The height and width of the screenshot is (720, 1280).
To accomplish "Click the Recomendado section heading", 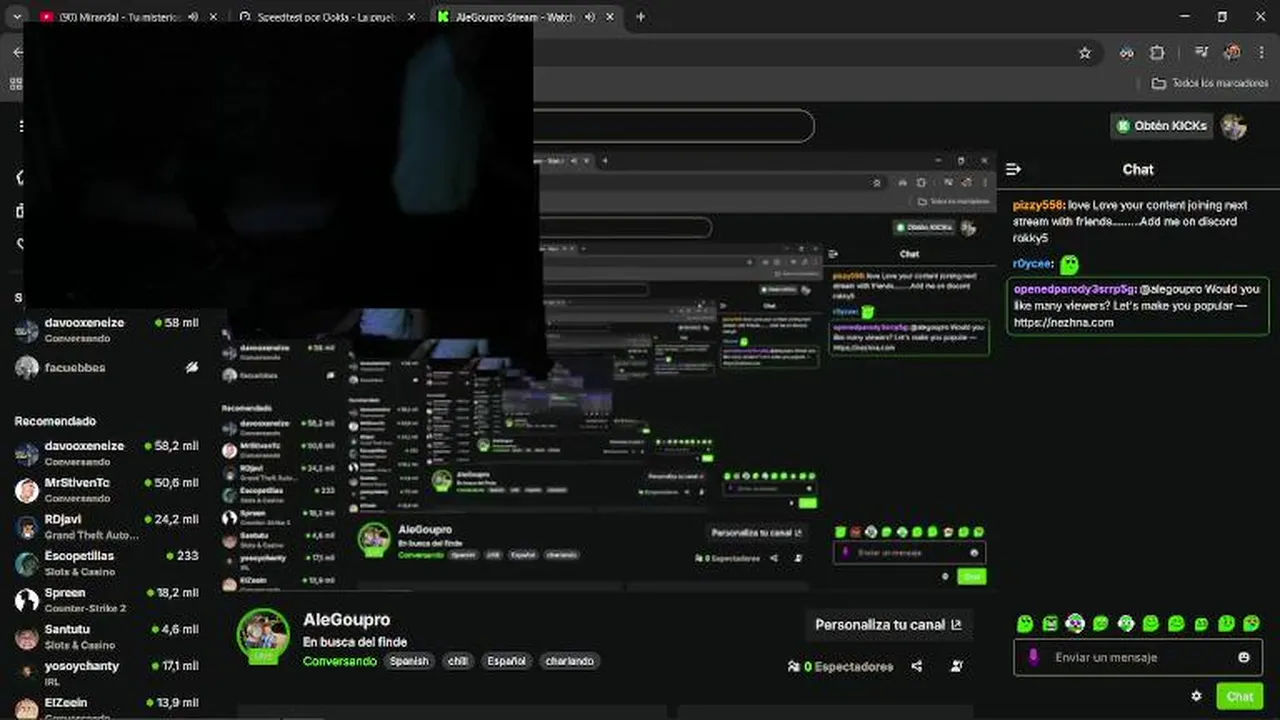I will coord(55,421).
